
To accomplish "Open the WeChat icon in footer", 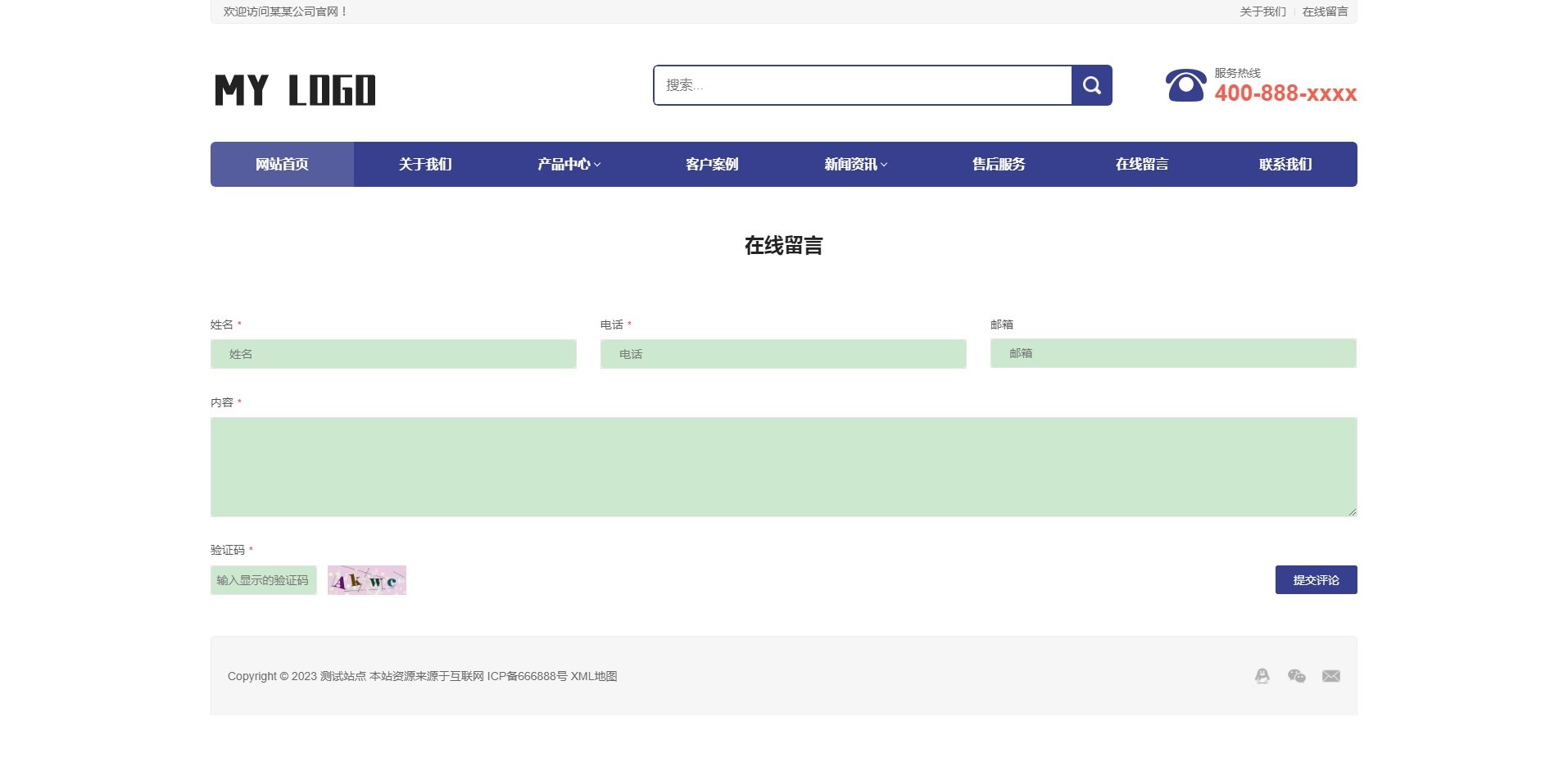I will (1296, 676).
